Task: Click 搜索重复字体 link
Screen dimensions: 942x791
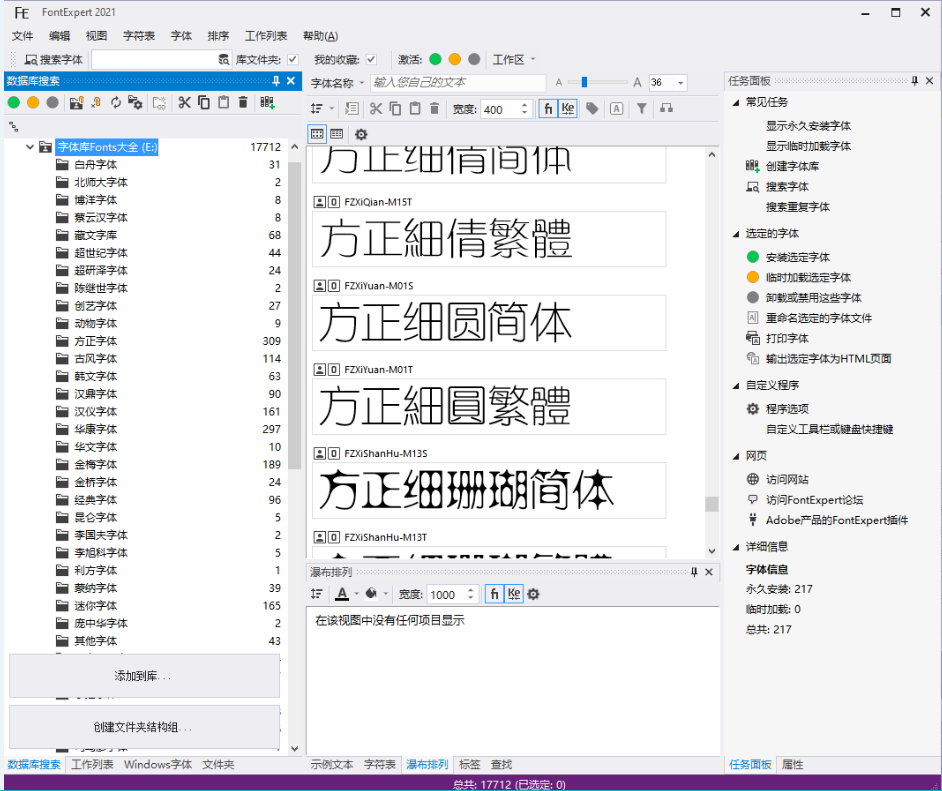Action: coord(797,207)
